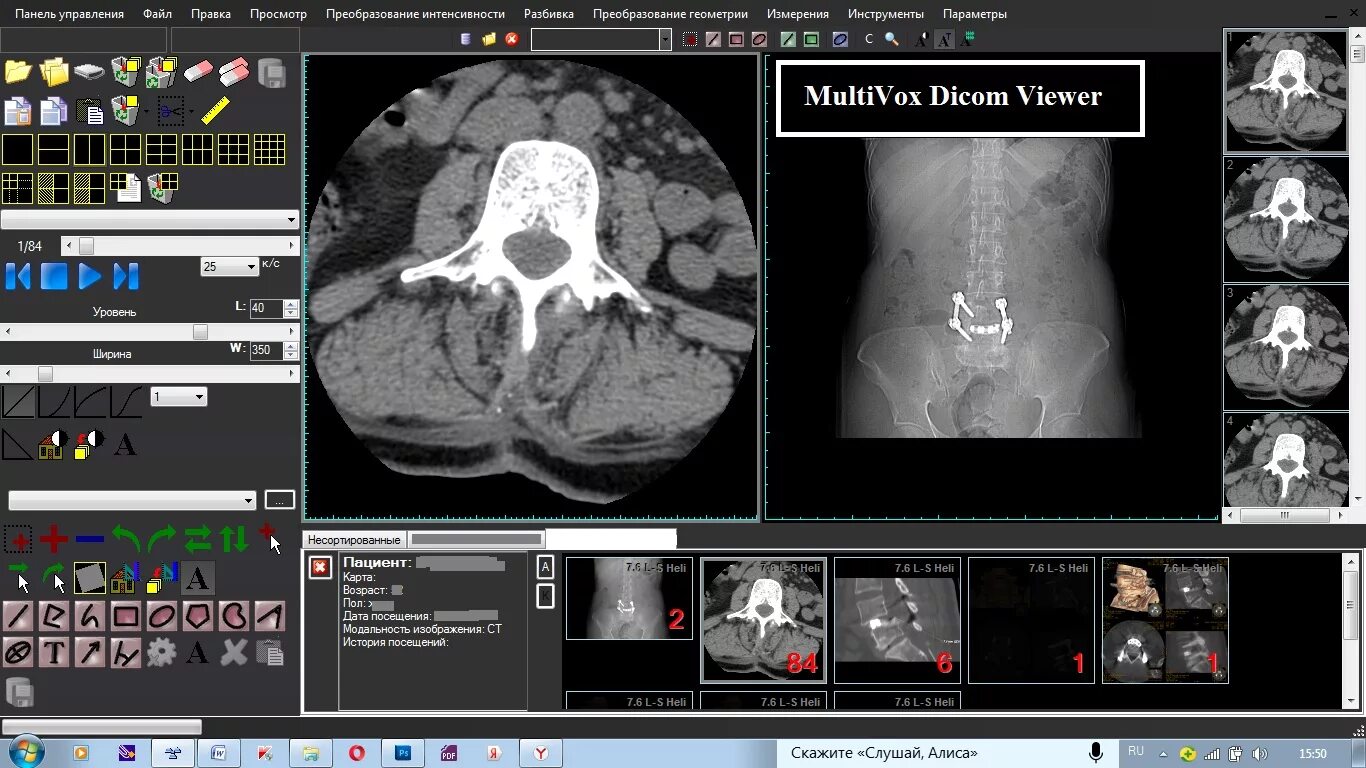This screenshot has width=1366, height=768.
Task: Click the magnifier icon in top toolbar
Action: coord(891,39)
